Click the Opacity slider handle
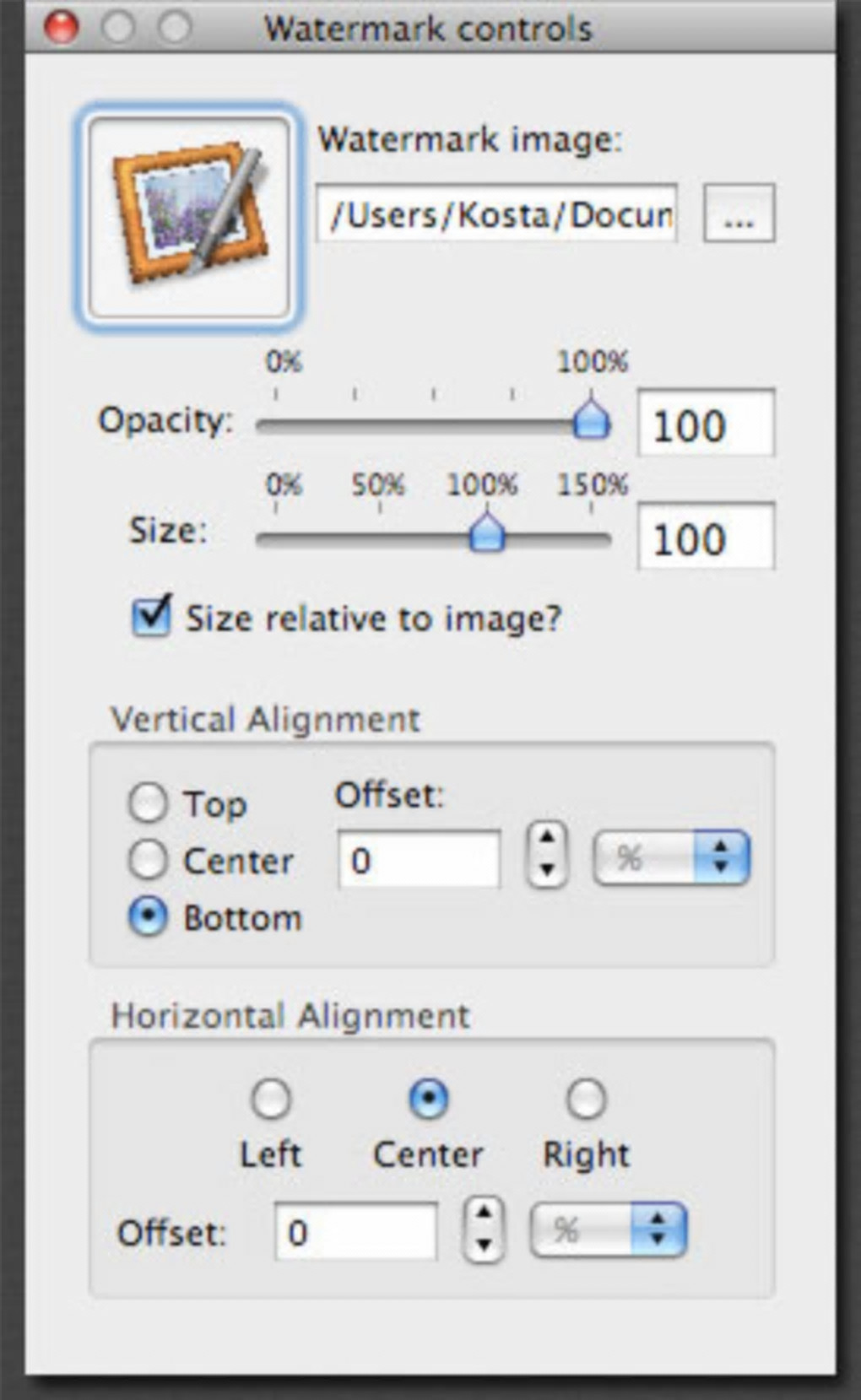This screenshot has height=1400, width=861. (591, 419)
